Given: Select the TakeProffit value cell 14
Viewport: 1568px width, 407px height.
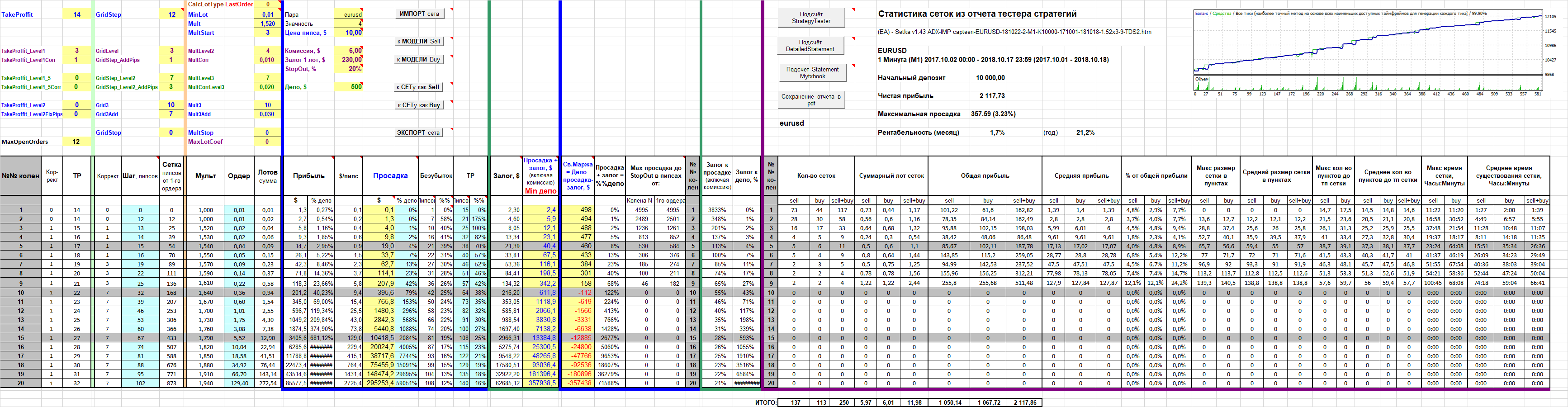Looking at the screenshot, I should point(77,14).
